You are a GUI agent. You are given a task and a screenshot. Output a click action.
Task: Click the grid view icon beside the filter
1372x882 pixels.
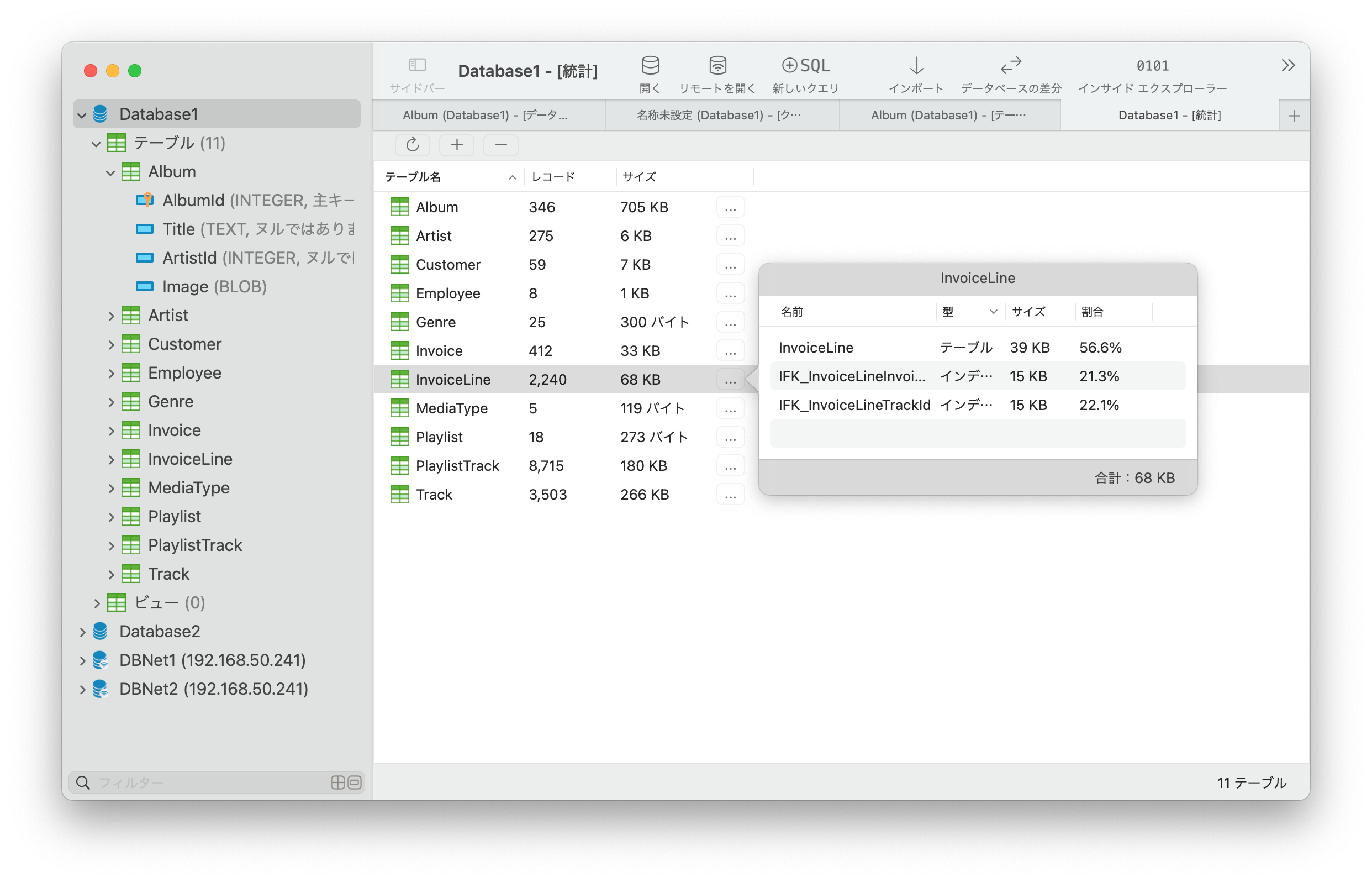coord(337,783)
